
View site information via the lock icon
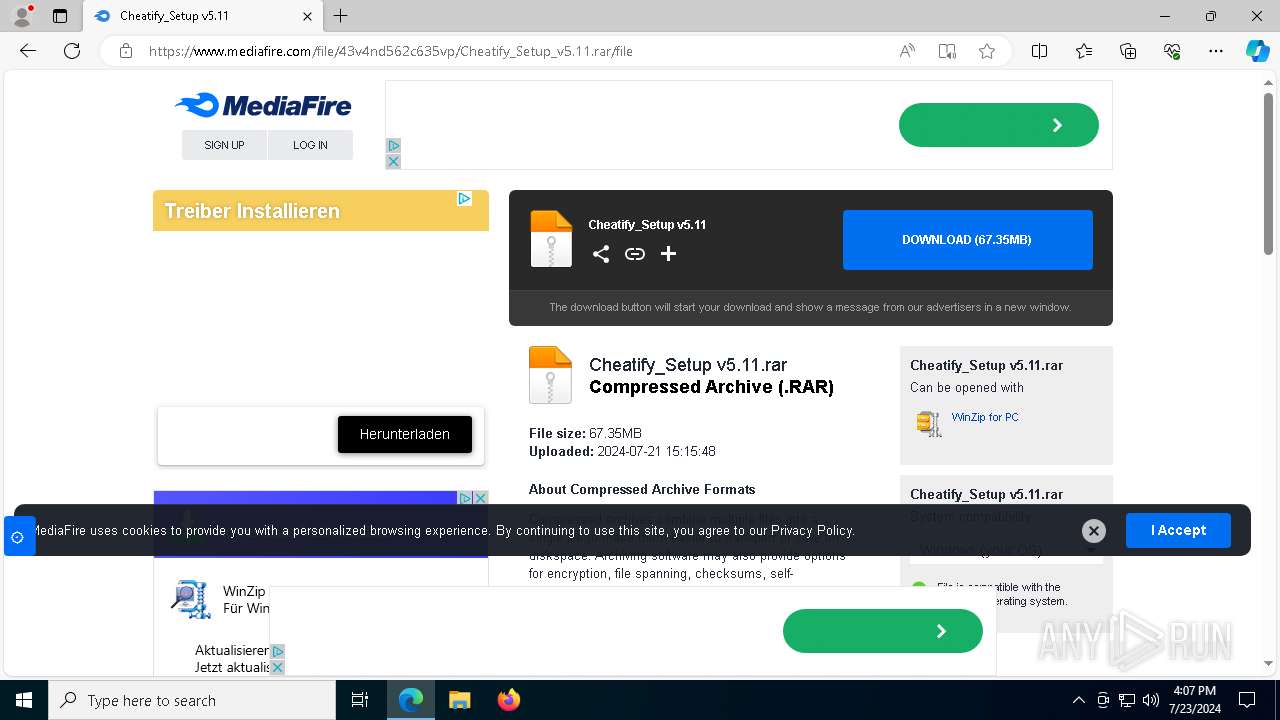point(126,51)
